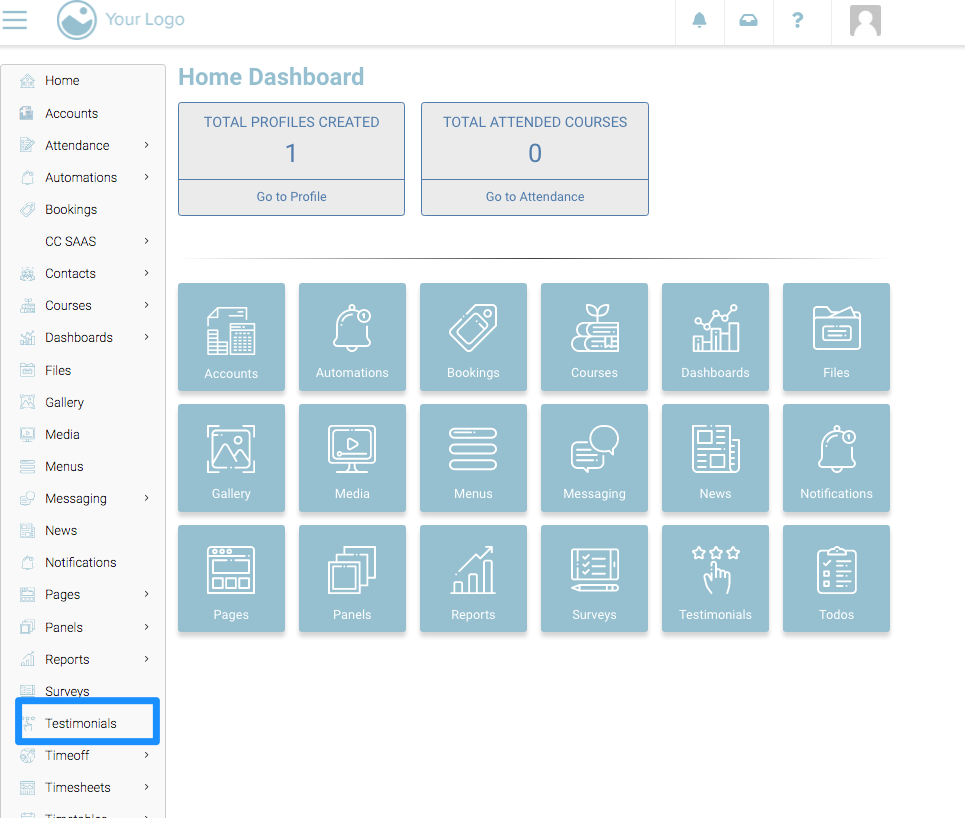Click the notification bell in header
This screenshot has width=965, height=818.
(x=699, y=21)
